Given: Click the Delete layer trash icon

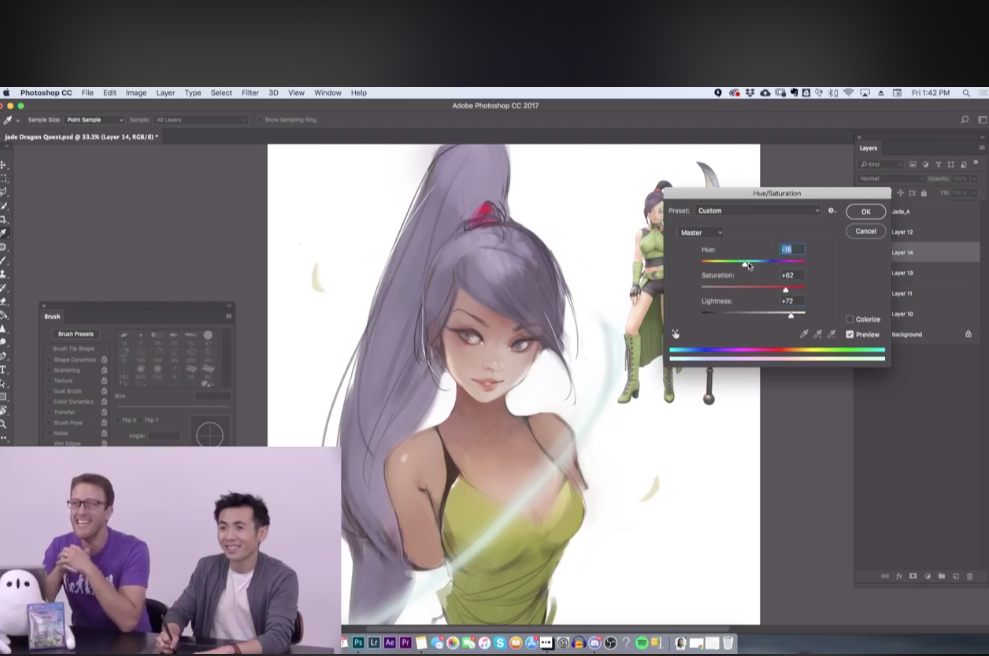Looking at the screenshot, I should (969, 576).
